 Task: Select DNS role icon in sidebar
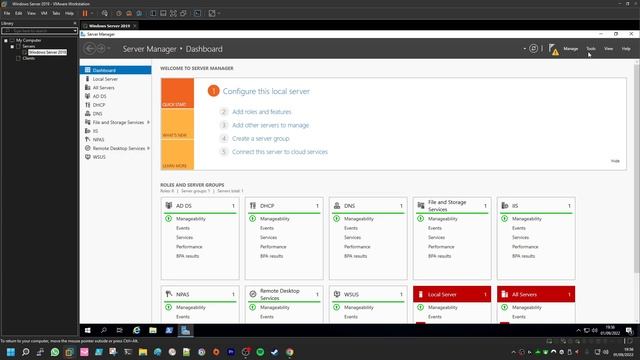(87, 113)
